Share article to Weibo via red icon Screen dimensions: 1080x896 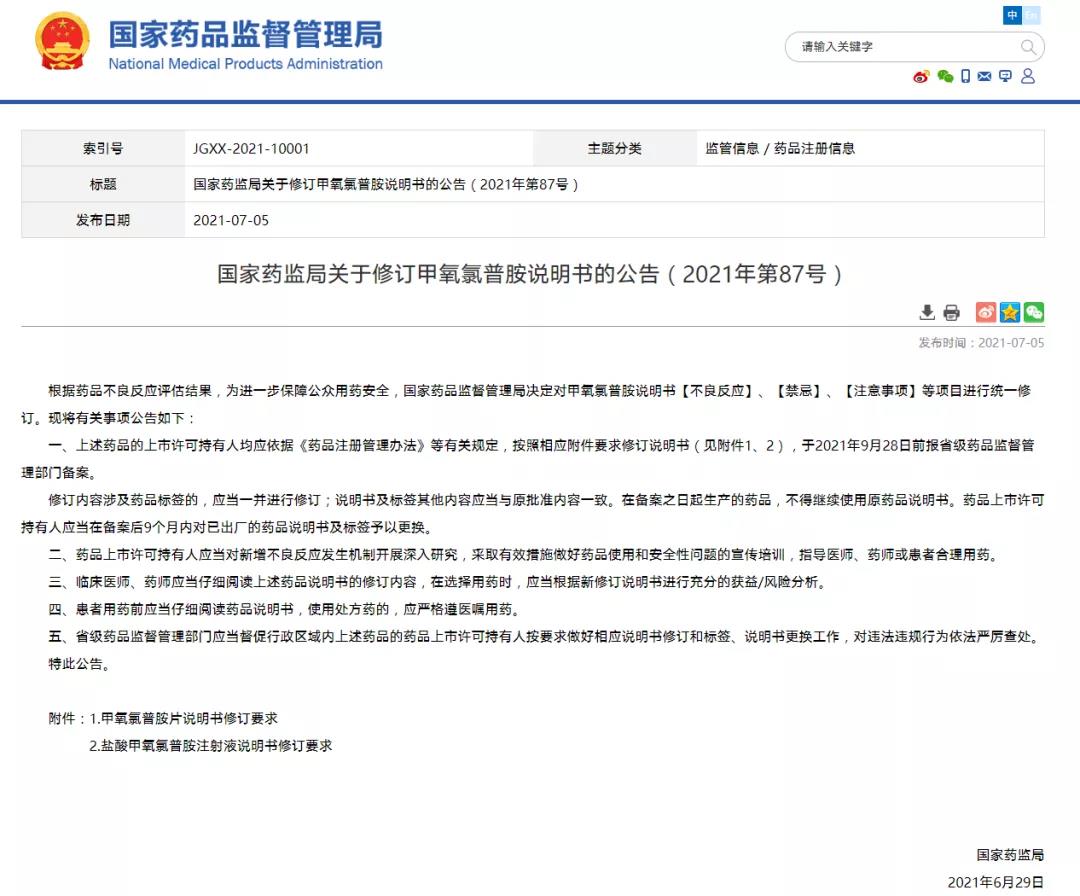pos(986,313)
